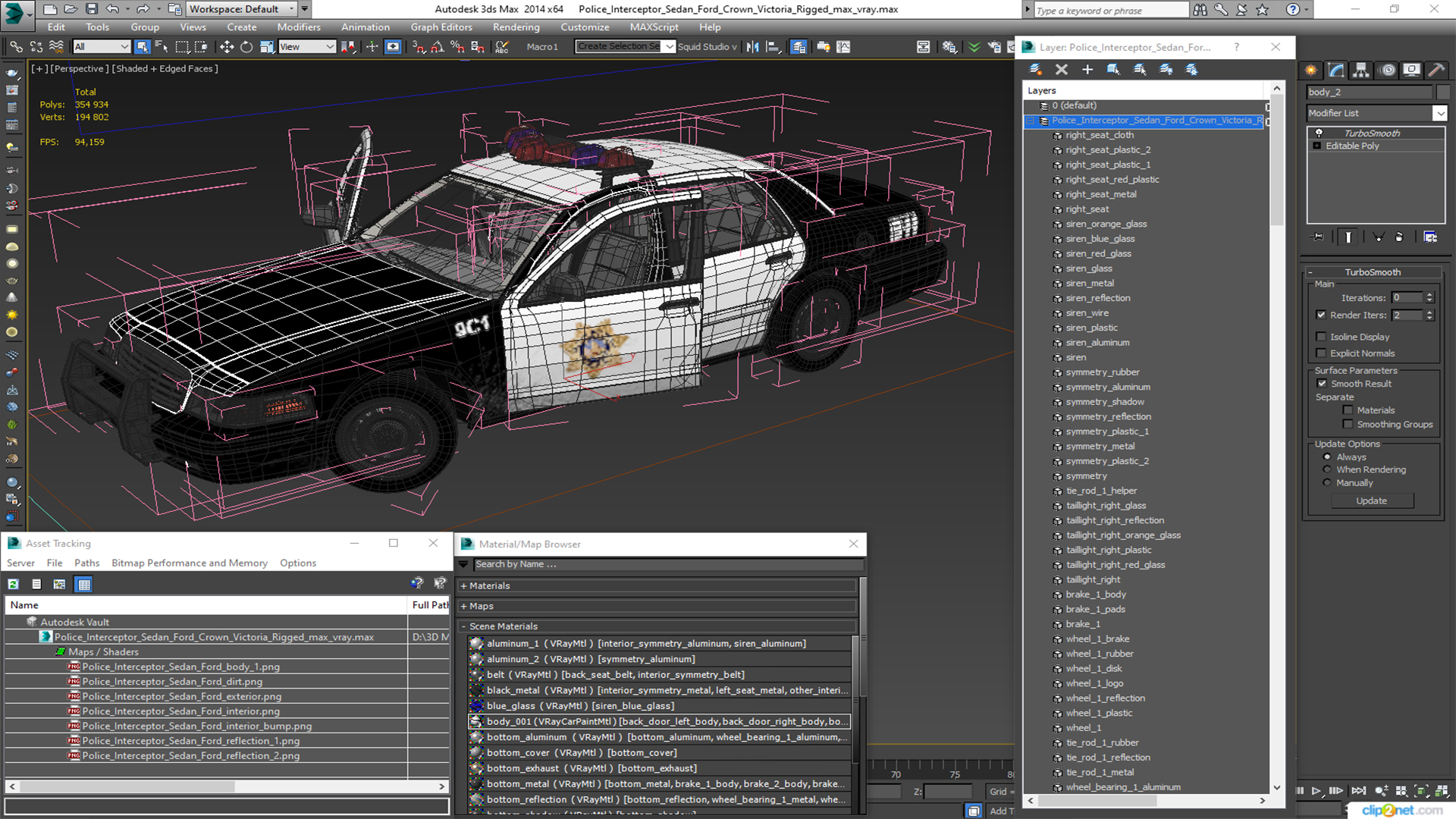Click the Save File icon
Viewport: 1456px width, 819px height.
point(92,9)
